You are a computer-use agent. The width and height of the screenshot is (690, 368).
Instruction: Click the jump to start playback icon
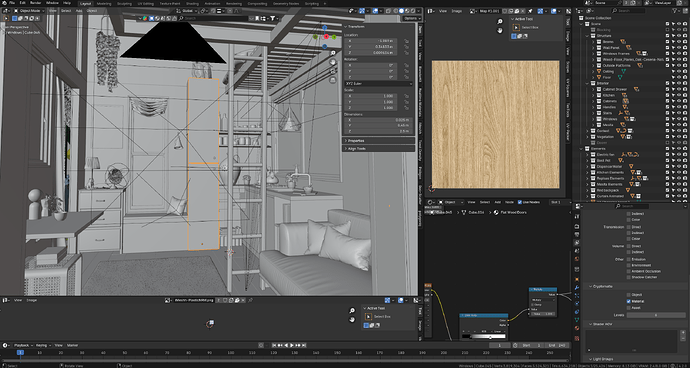274,346
